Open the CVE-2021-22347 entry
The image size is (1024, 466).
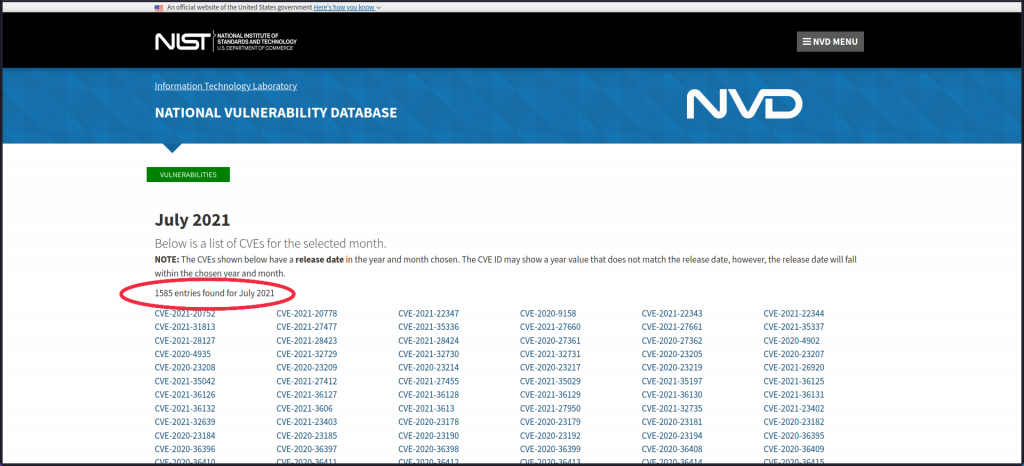428,313
